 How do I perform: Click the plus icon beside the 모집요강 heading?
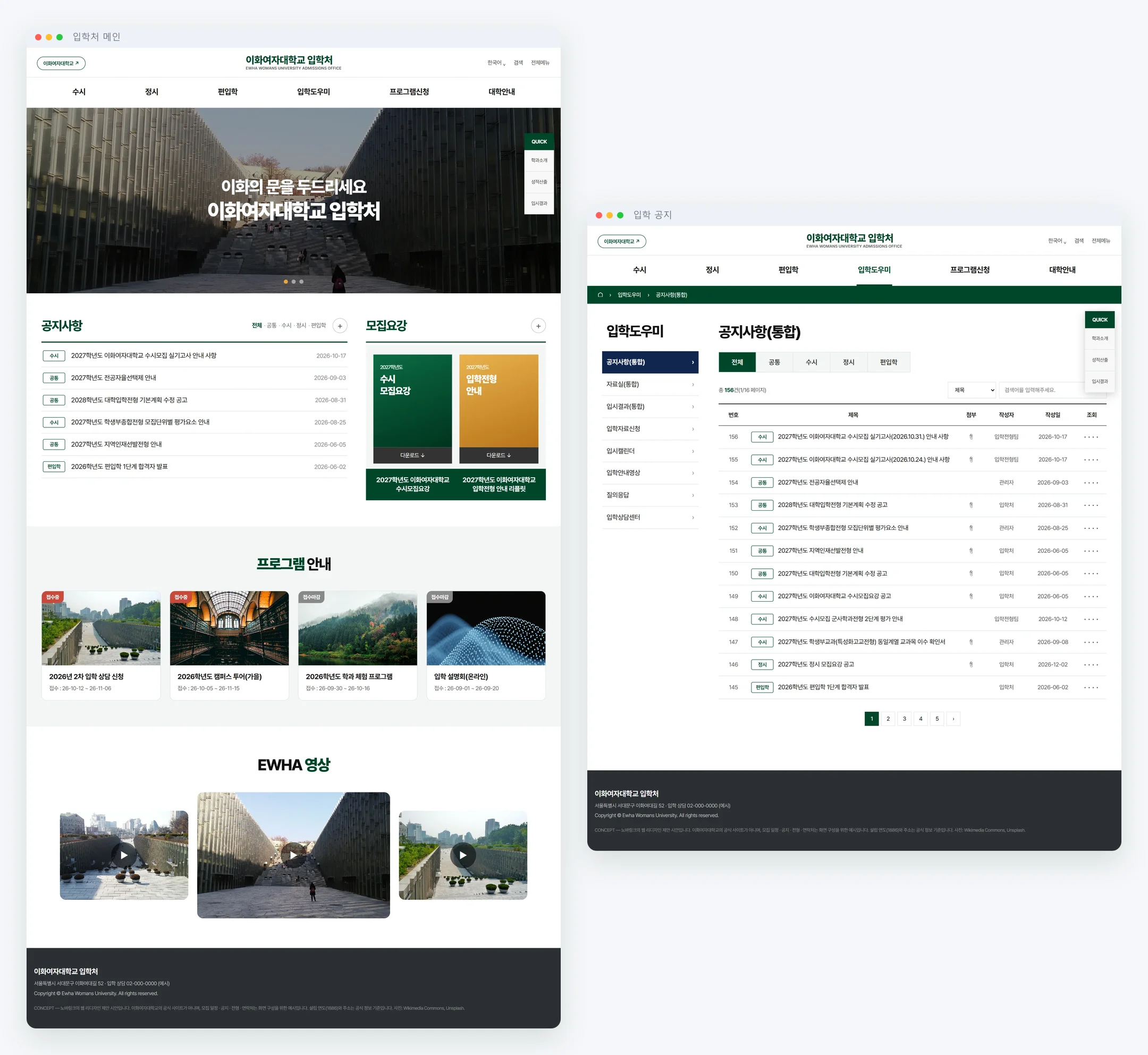coord(538,326)
